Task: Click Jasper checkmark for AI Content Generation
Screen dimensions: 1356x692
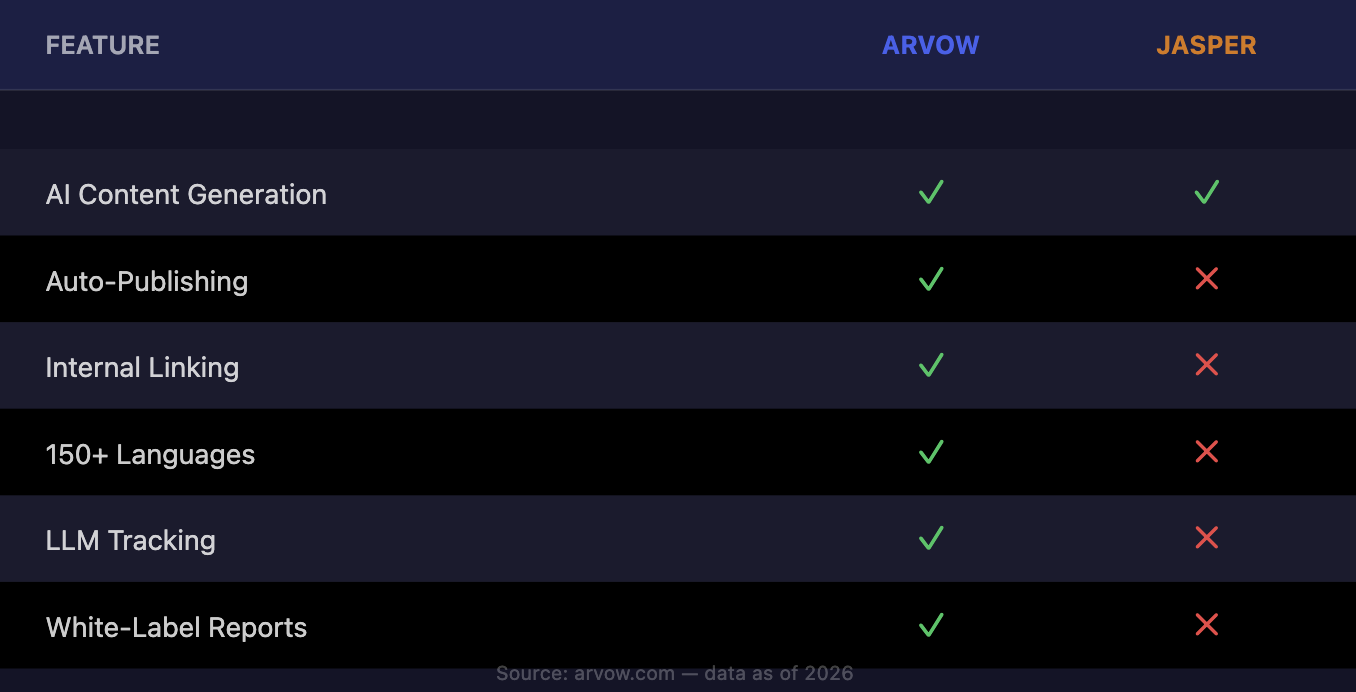Action: click(1206, 192)
